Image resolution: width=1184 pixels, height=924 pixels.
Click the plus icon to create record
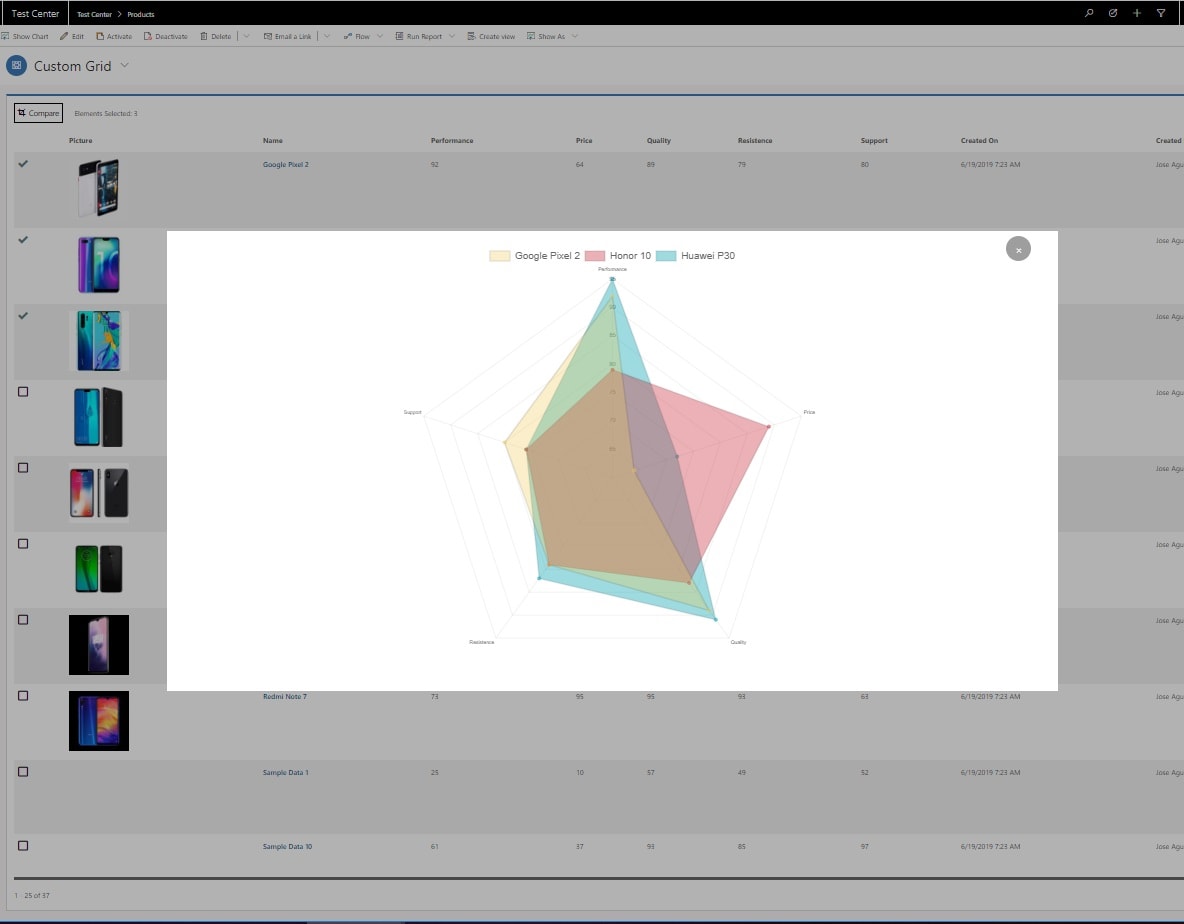(x=1136, y=13)
